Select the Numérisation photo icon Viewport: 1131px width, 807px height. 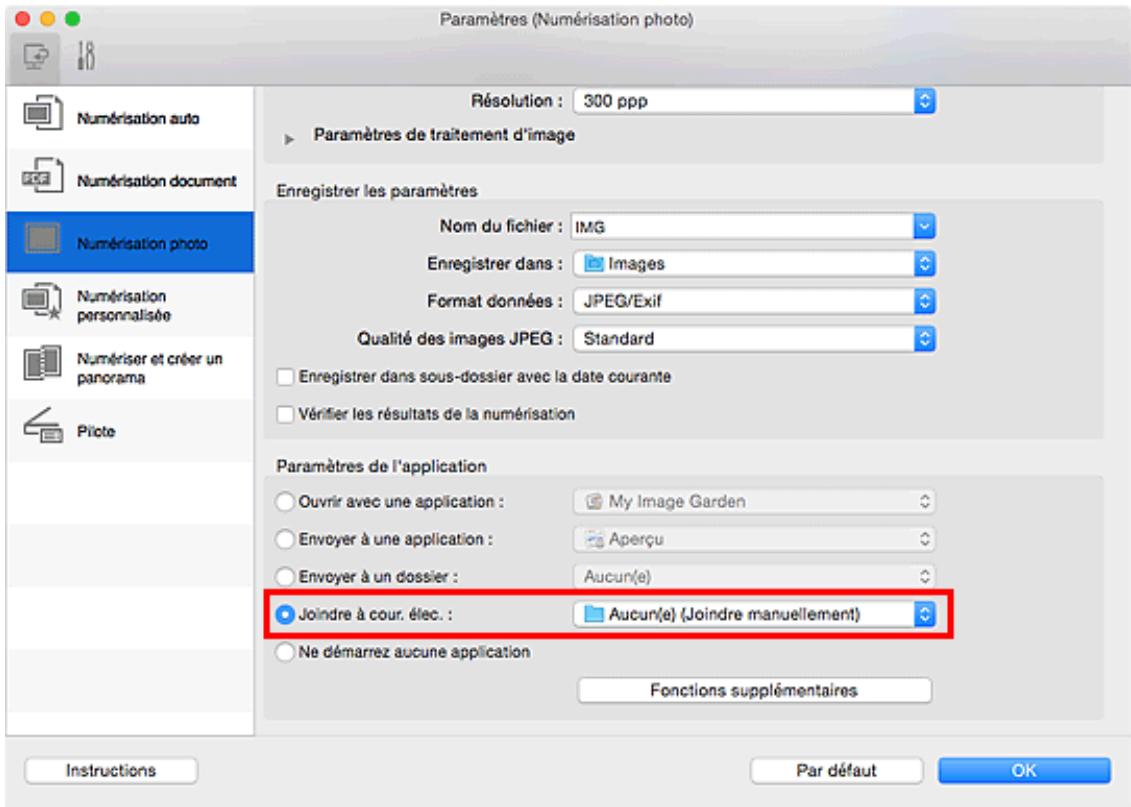click(x=42, y=239)
